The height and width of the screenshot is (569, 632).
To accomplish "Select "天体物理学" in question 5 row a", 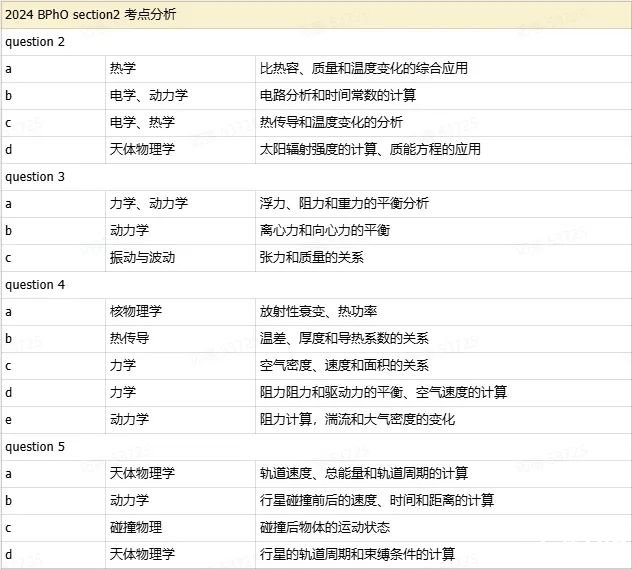I will pos(180,474).
